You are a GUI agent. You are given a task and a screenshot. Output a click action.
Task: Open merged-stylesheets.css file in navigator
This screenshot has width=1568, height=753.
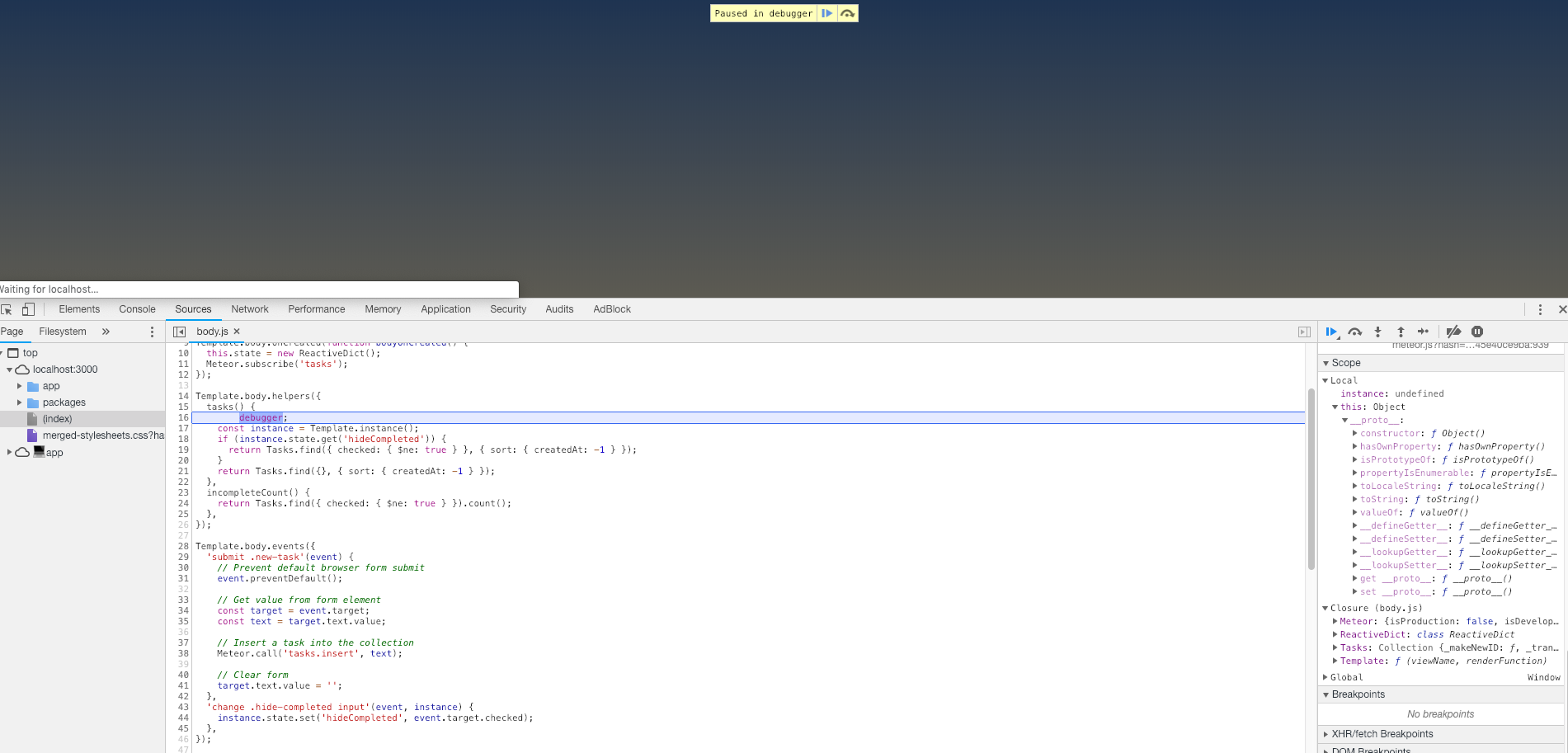click(x=102, y=435)
